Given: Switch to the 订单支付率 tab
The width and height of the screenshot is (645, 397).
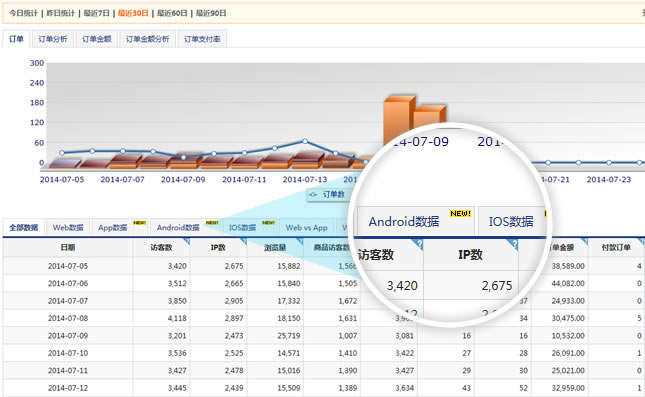Looking at the screenshot, I should coord(202,39).
